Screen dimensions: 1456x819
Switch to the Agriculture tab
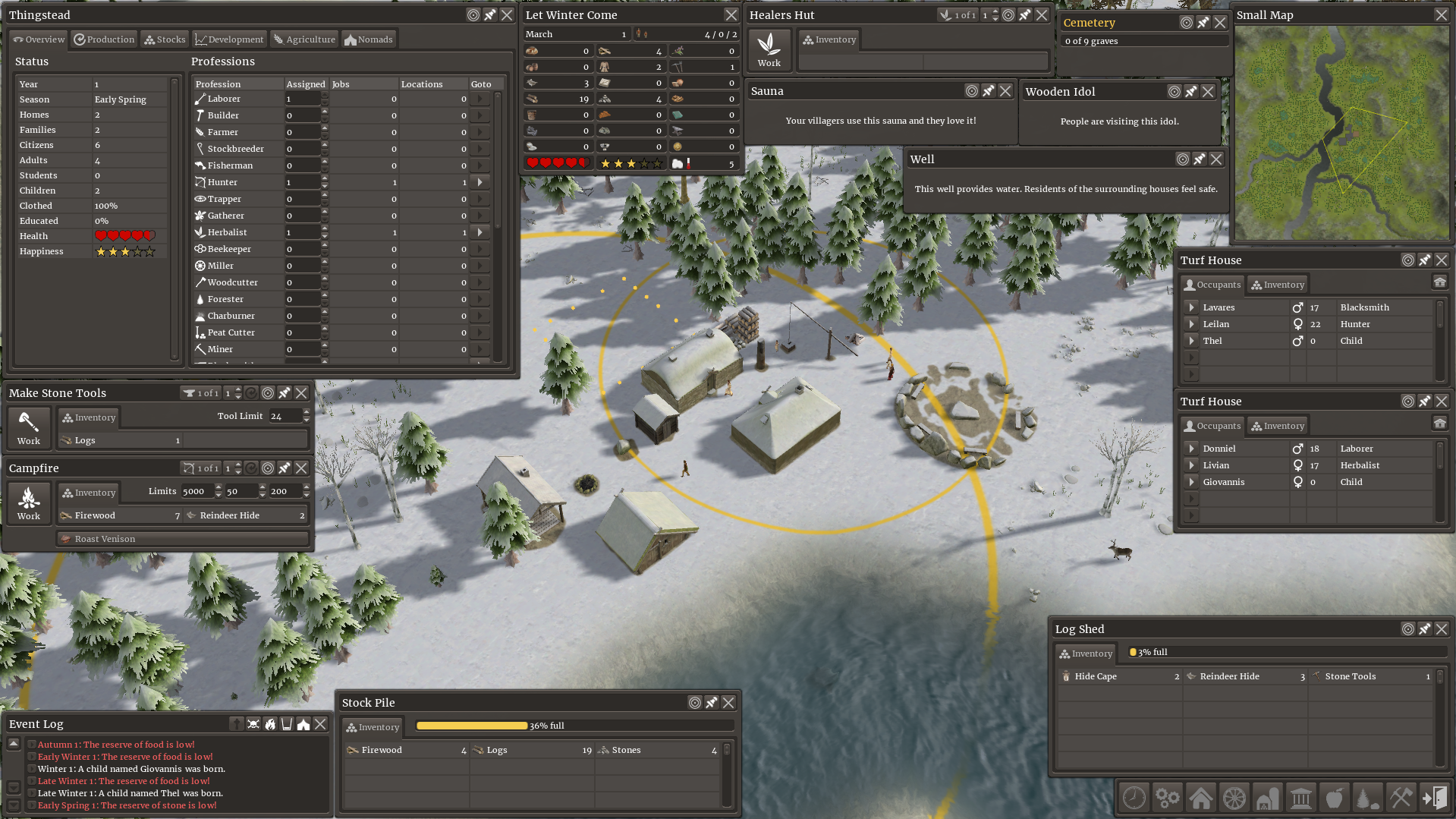pyautogui.click(x=304, y=39)
